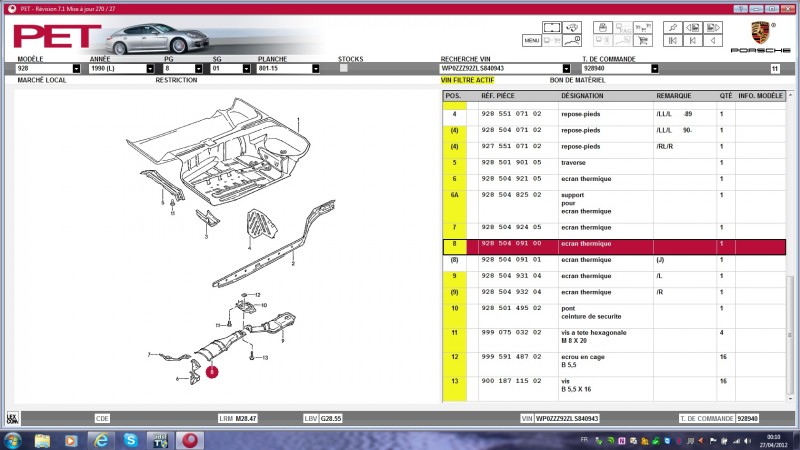The image size is (800, 450).
Task: Toggle the STOCKS checkbox
Action: (343, 68)
